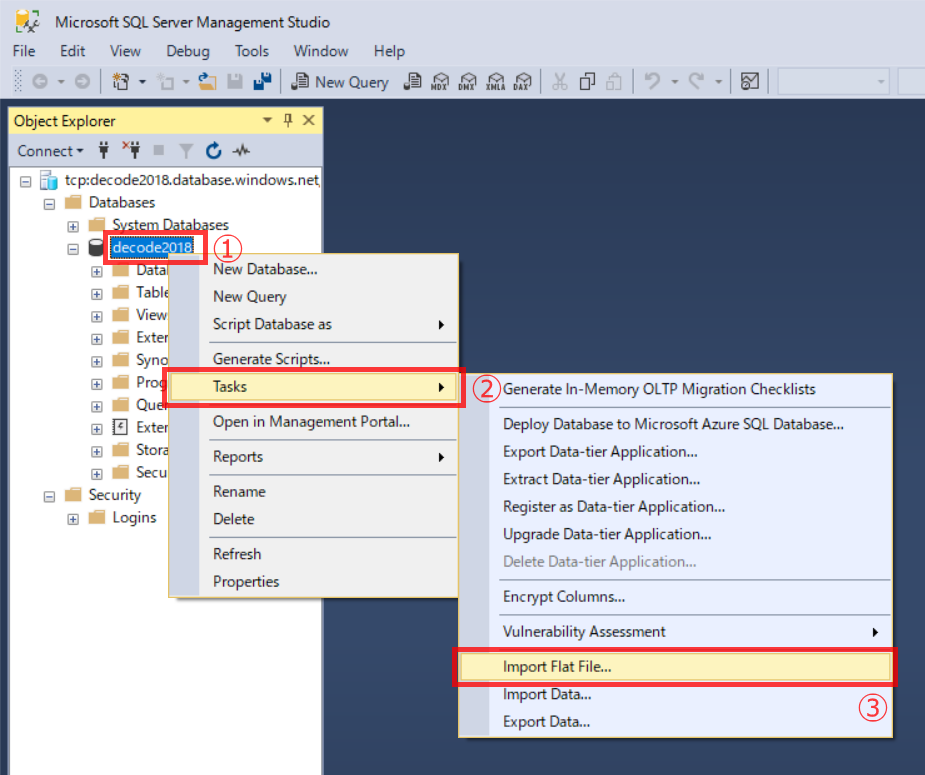Select Open in Management Portal...

(x=313, y=422)
